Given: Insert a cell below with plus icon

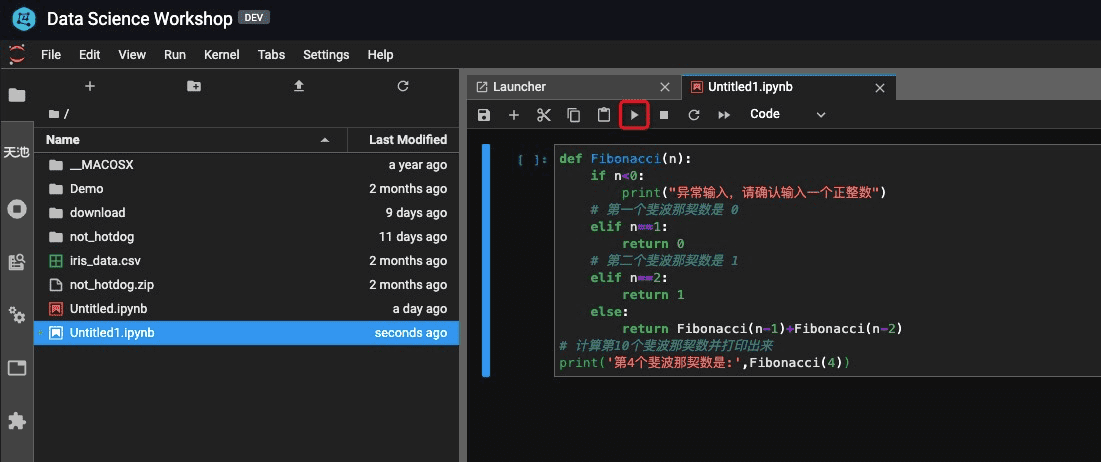Looking at the screenshot, I should (x=514, y=114).
